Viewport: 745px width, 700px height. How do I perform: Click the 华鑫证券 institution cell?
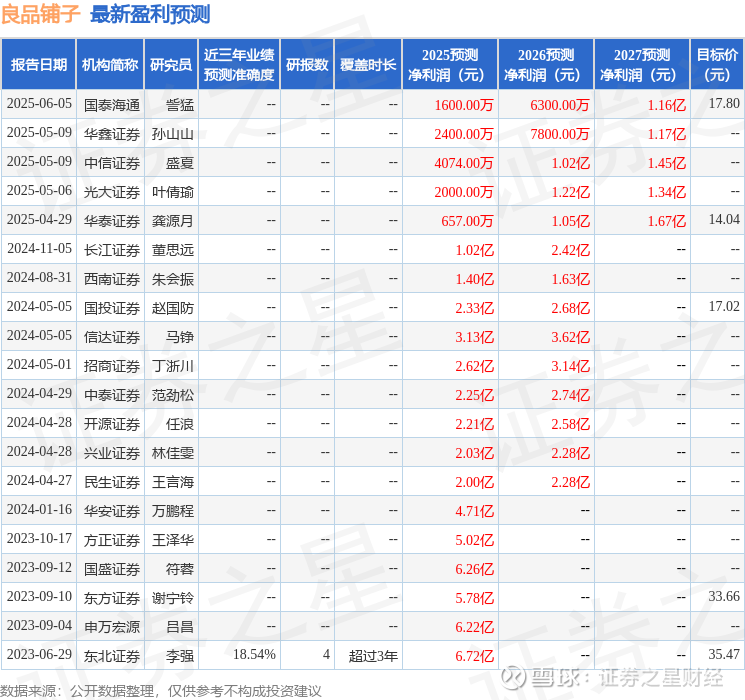(x=112, y=134)
